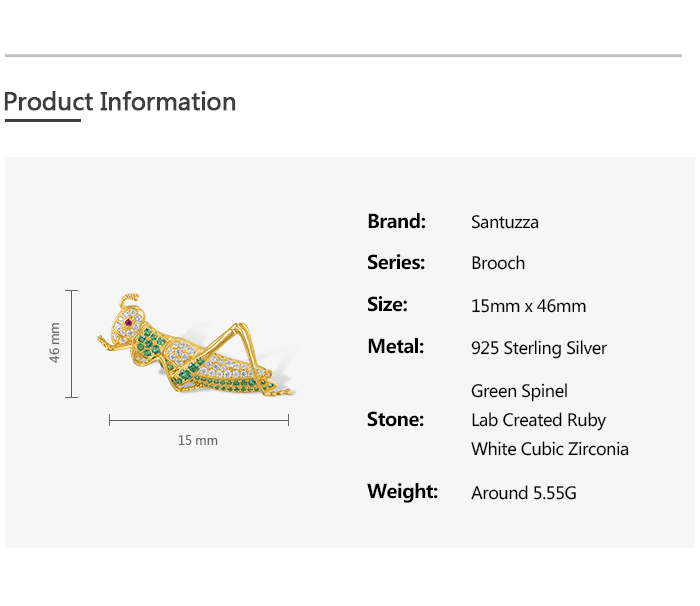Select the White Cubic Zirconia stone entry
Image resolution: width=700 pixels, height=606 pixels.
(550, 449)
